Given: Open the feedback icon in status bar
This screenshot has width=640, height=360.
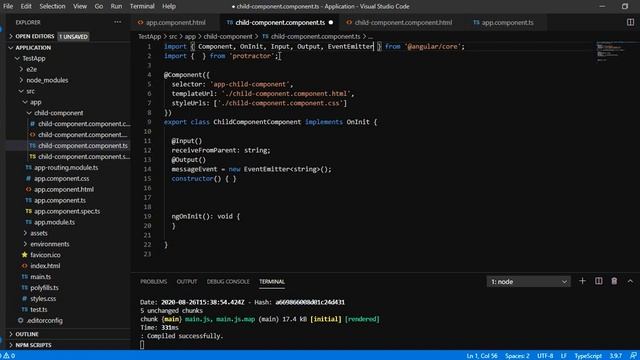Looking at the screenshot, I should tap(633, 356).
